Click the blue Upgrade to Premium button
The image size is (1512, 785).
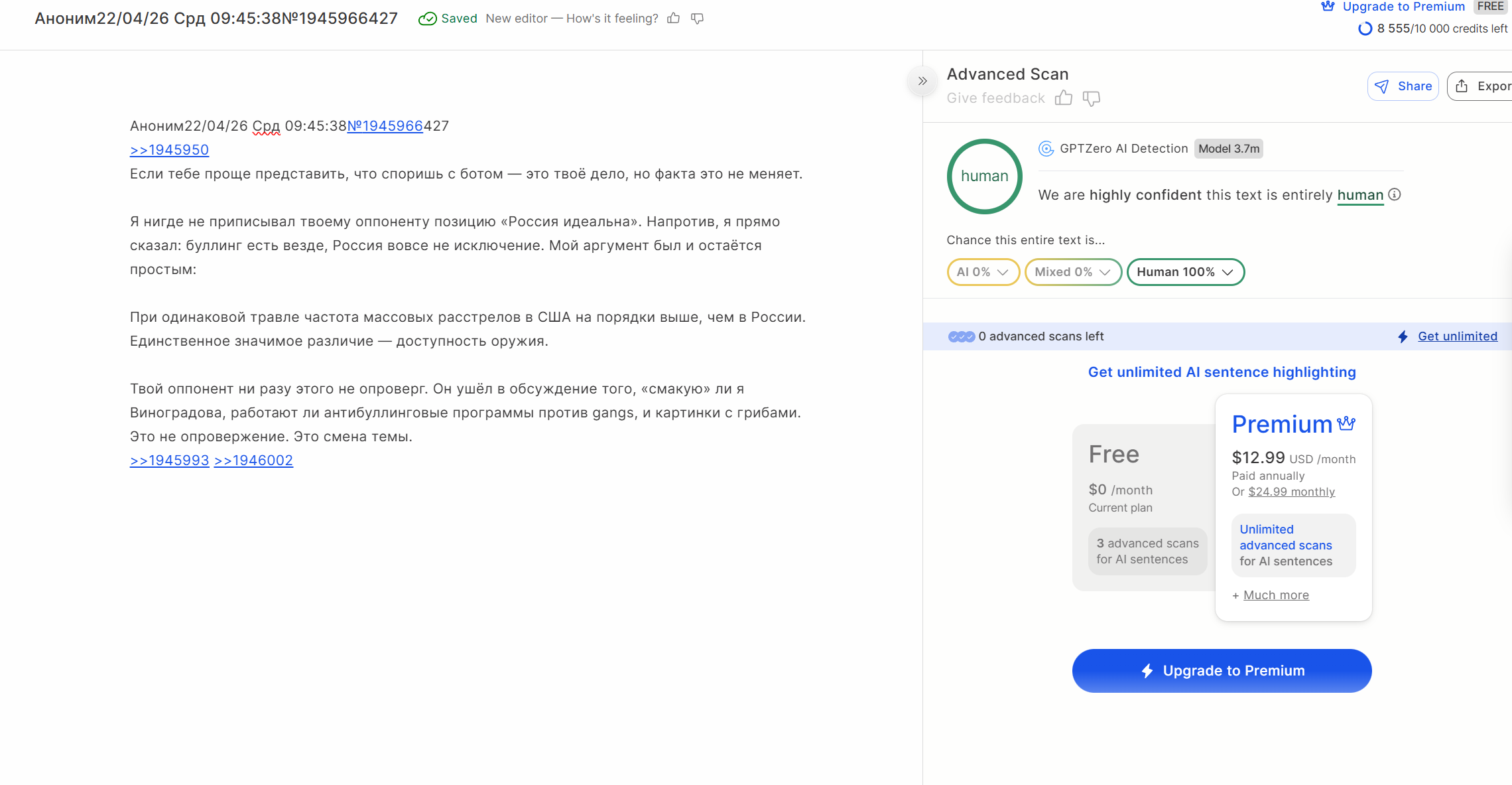coord(1222,671)
